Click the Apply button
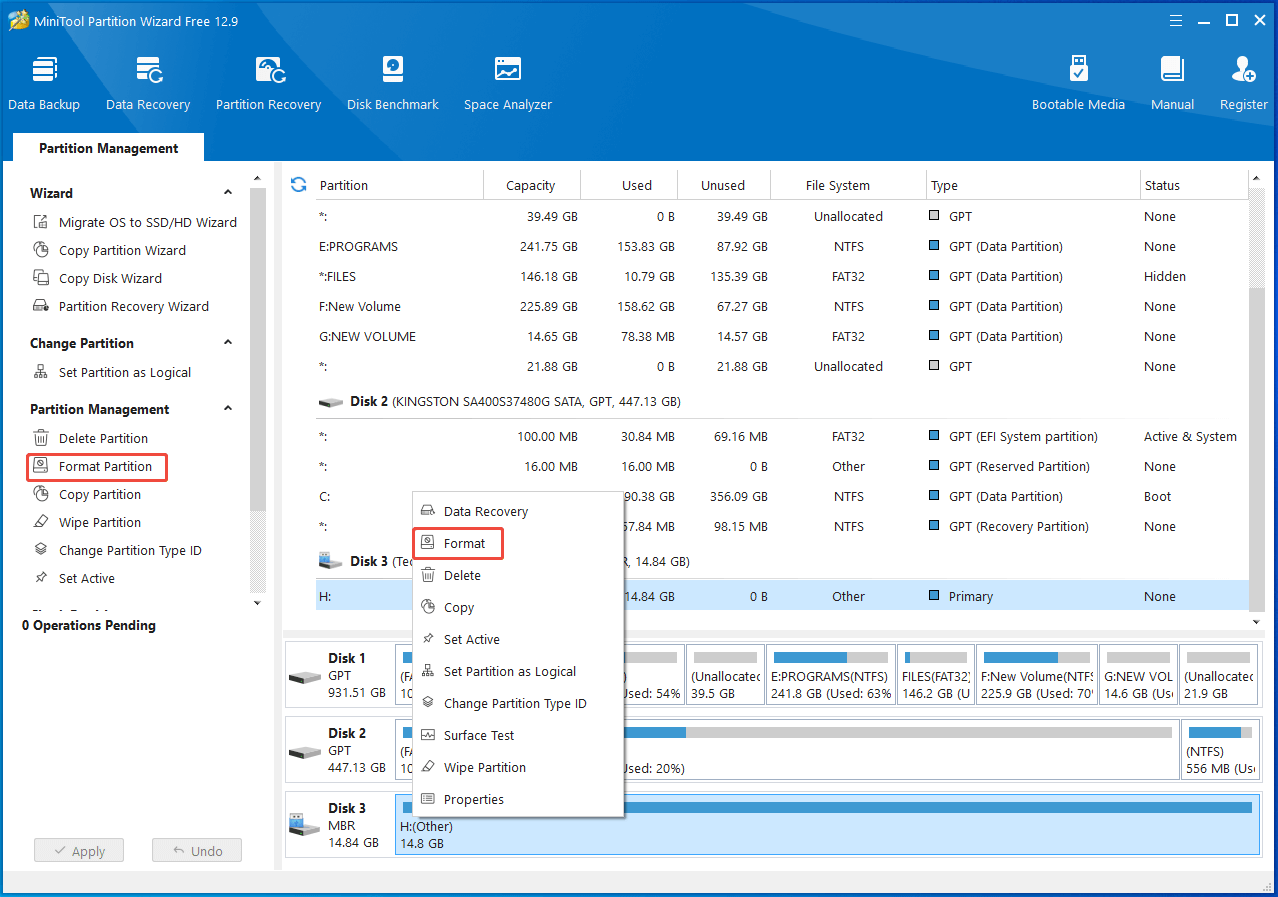The height and width of the screenshot is (897, 1278). (x=78, y=851)
